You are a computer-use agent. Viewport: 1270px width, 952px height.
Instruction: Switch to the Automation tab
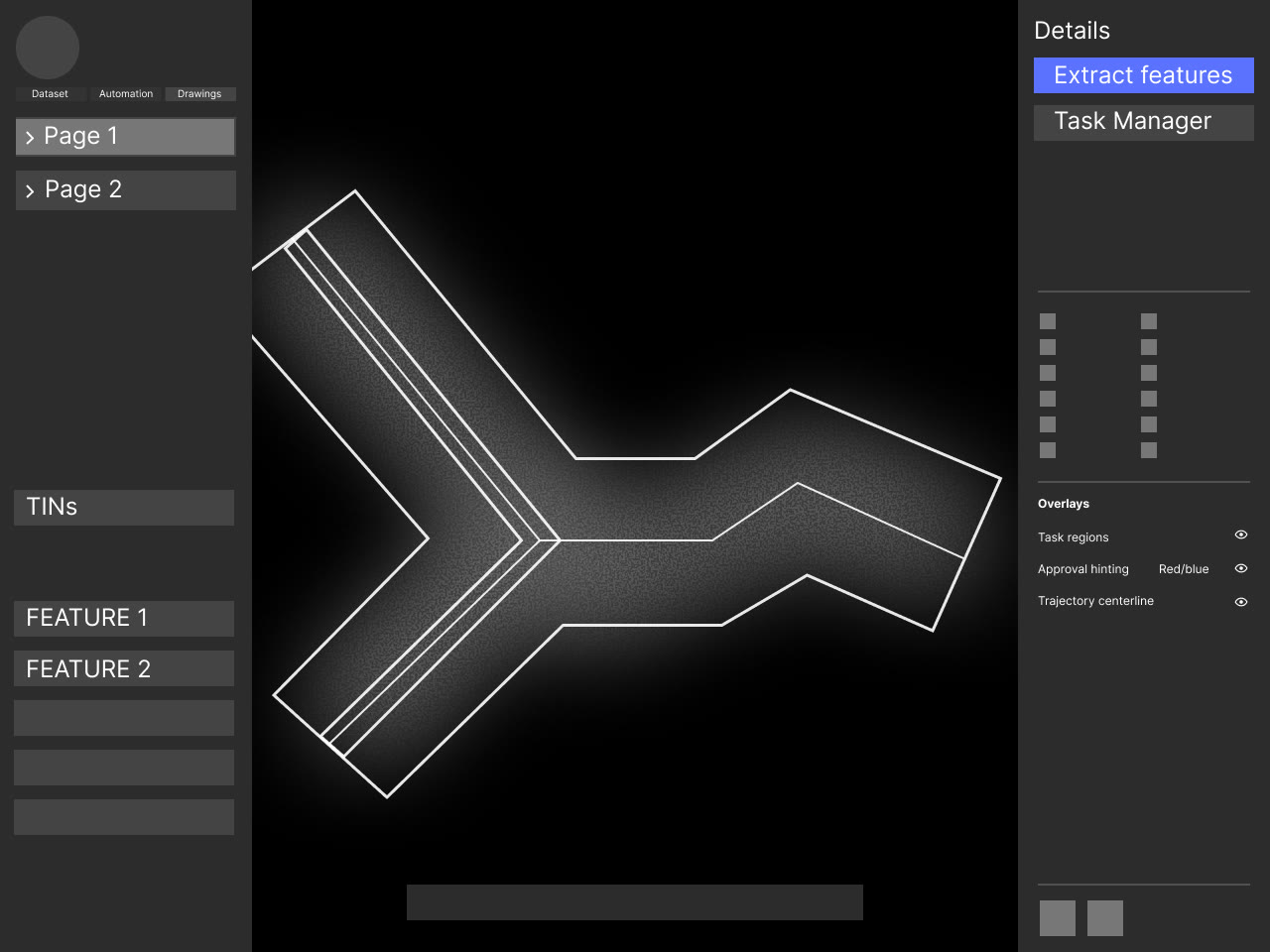[x=126, y=94]
